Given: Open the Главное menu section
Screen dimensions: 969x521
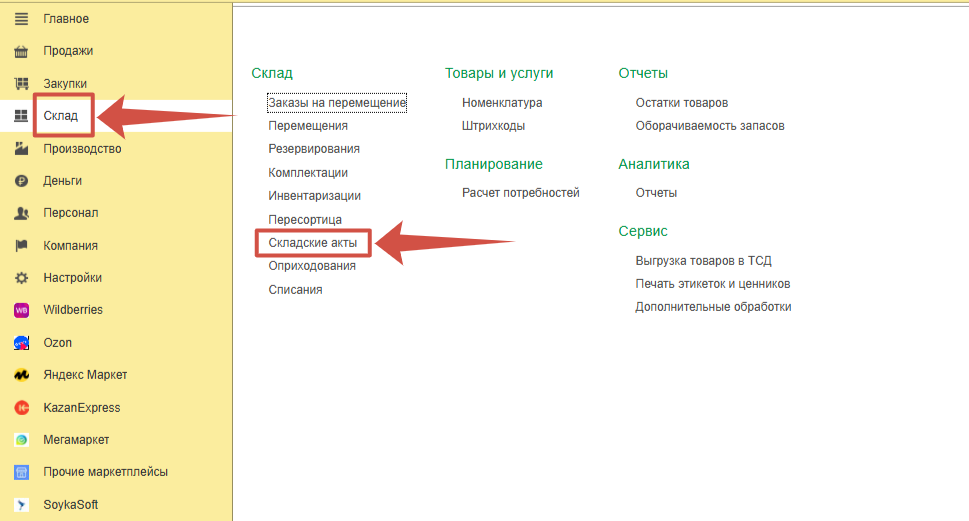Looking at the screenshot, I should coord(66,19).
